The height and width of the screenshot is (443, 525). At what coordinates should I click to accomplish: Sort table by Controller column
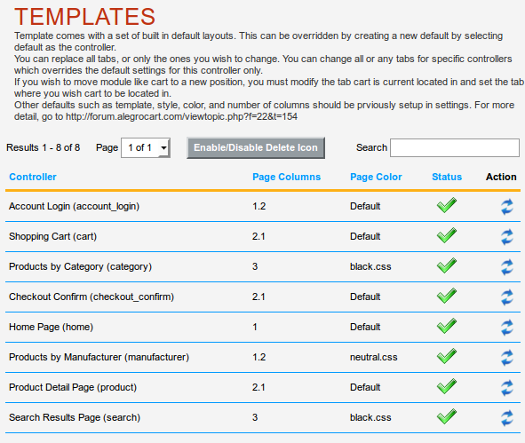tap(32, 177)
